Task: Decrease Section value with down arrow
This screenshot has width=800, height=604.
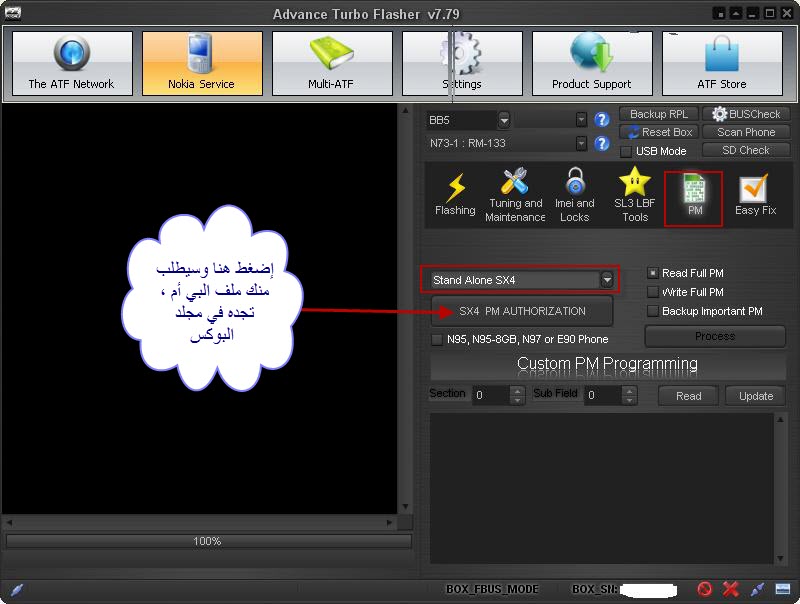Action: tap(517, 400)
